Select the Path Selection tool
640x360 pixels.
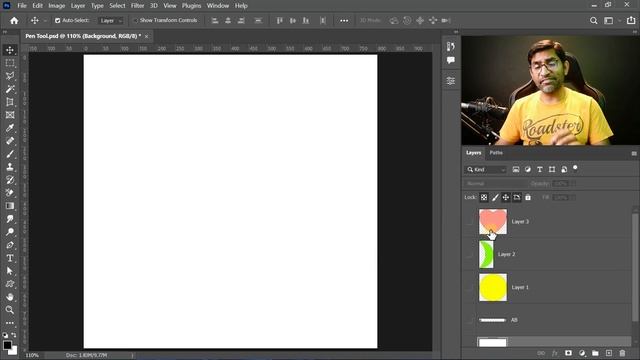pos(10,271)
